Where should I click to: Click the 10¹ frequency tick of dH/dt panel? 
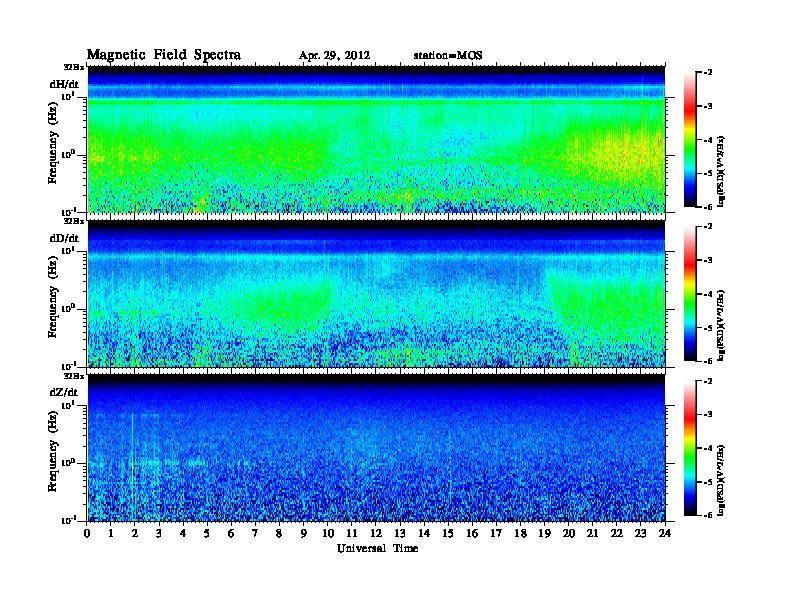[68, 96]
